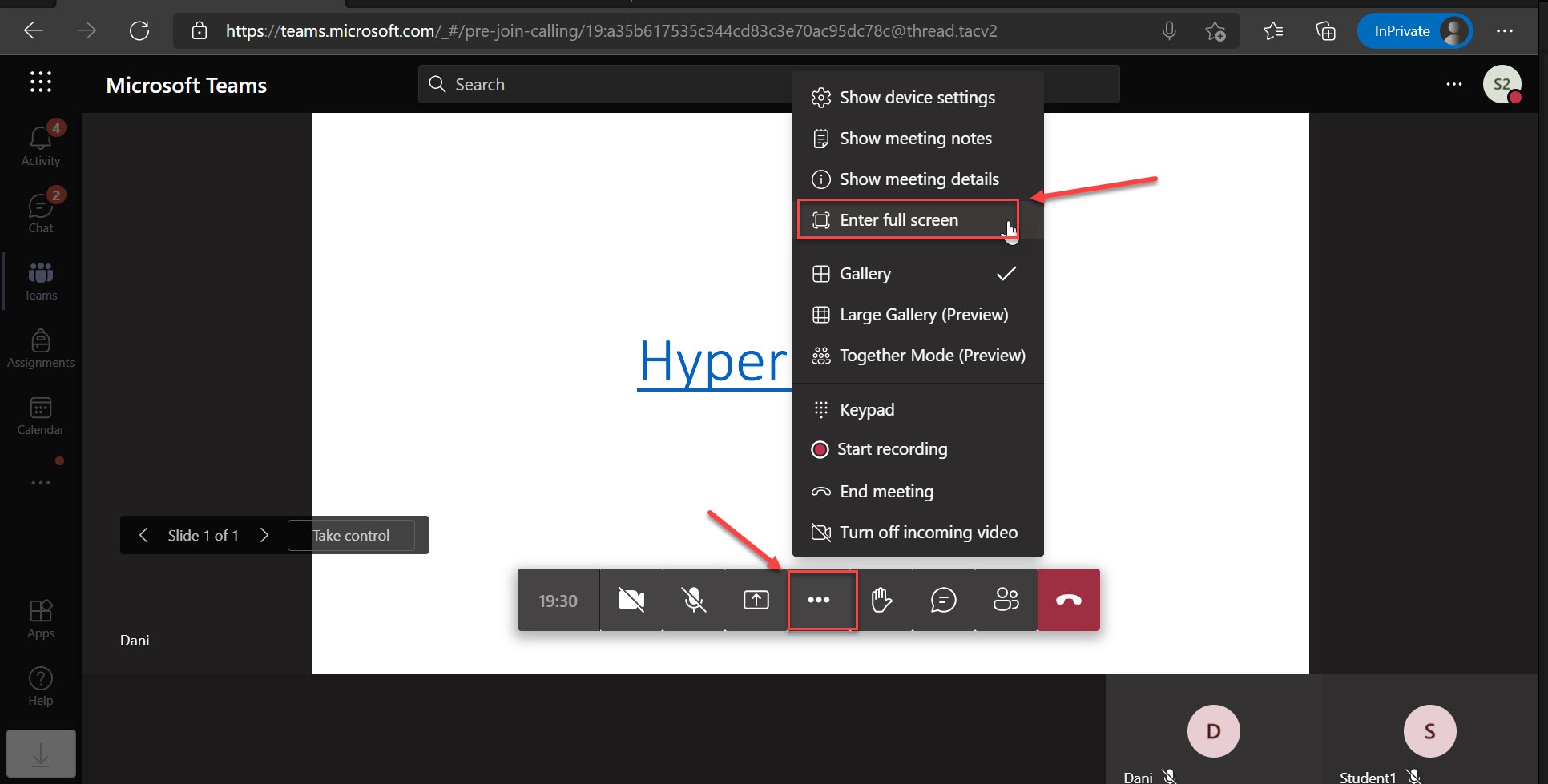Open the More actions ellipsis in meeting toolbar
The image size is (1548, 784).
click(819, 600)
